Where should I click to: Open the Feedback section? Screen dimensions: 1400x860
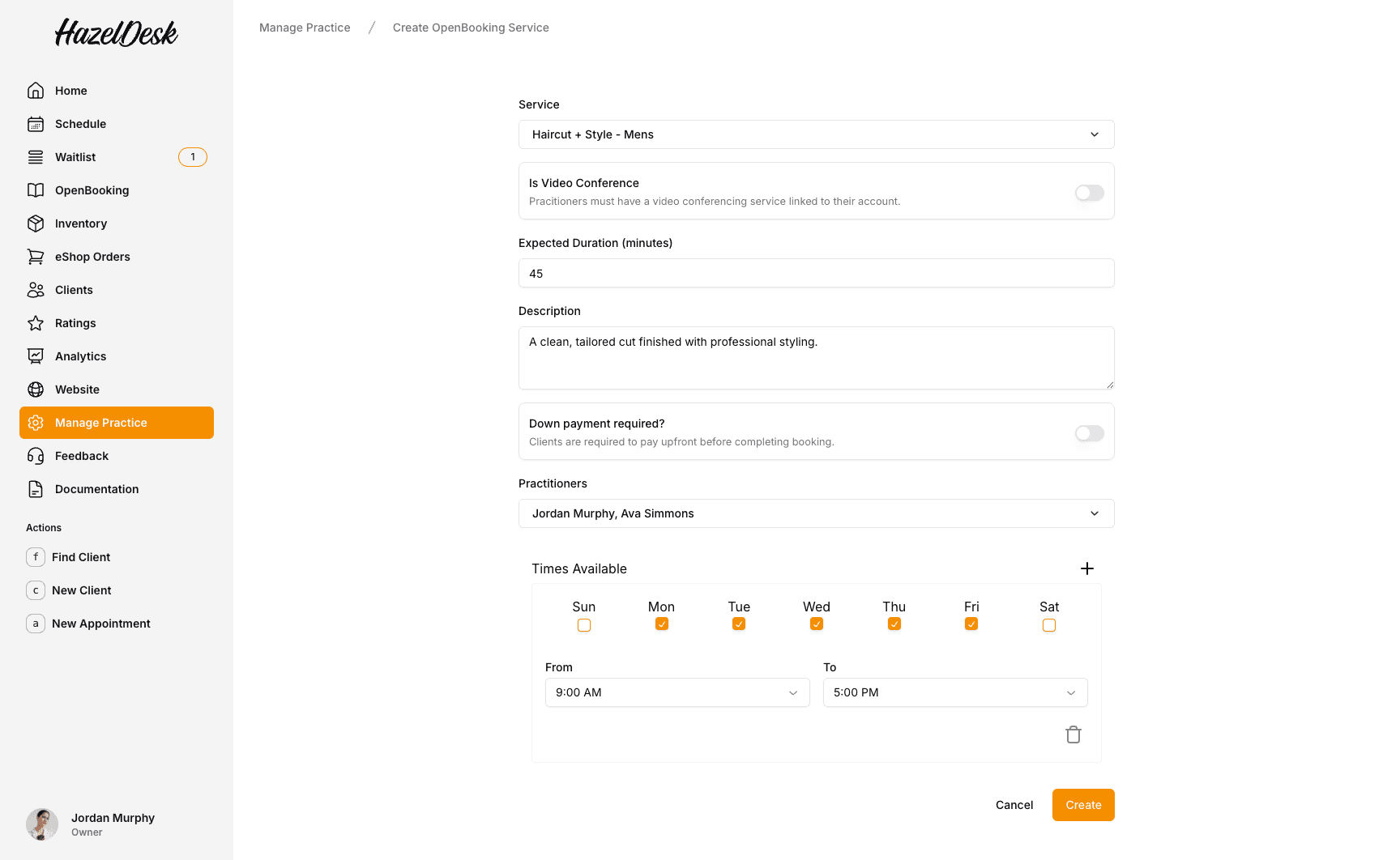coord(81,456)
